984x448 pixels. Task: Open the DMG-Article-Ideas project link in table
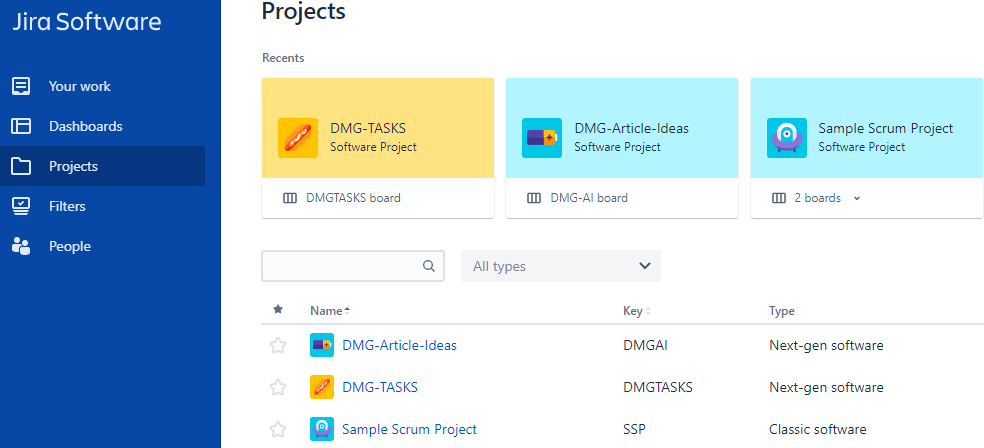[399, 345]
